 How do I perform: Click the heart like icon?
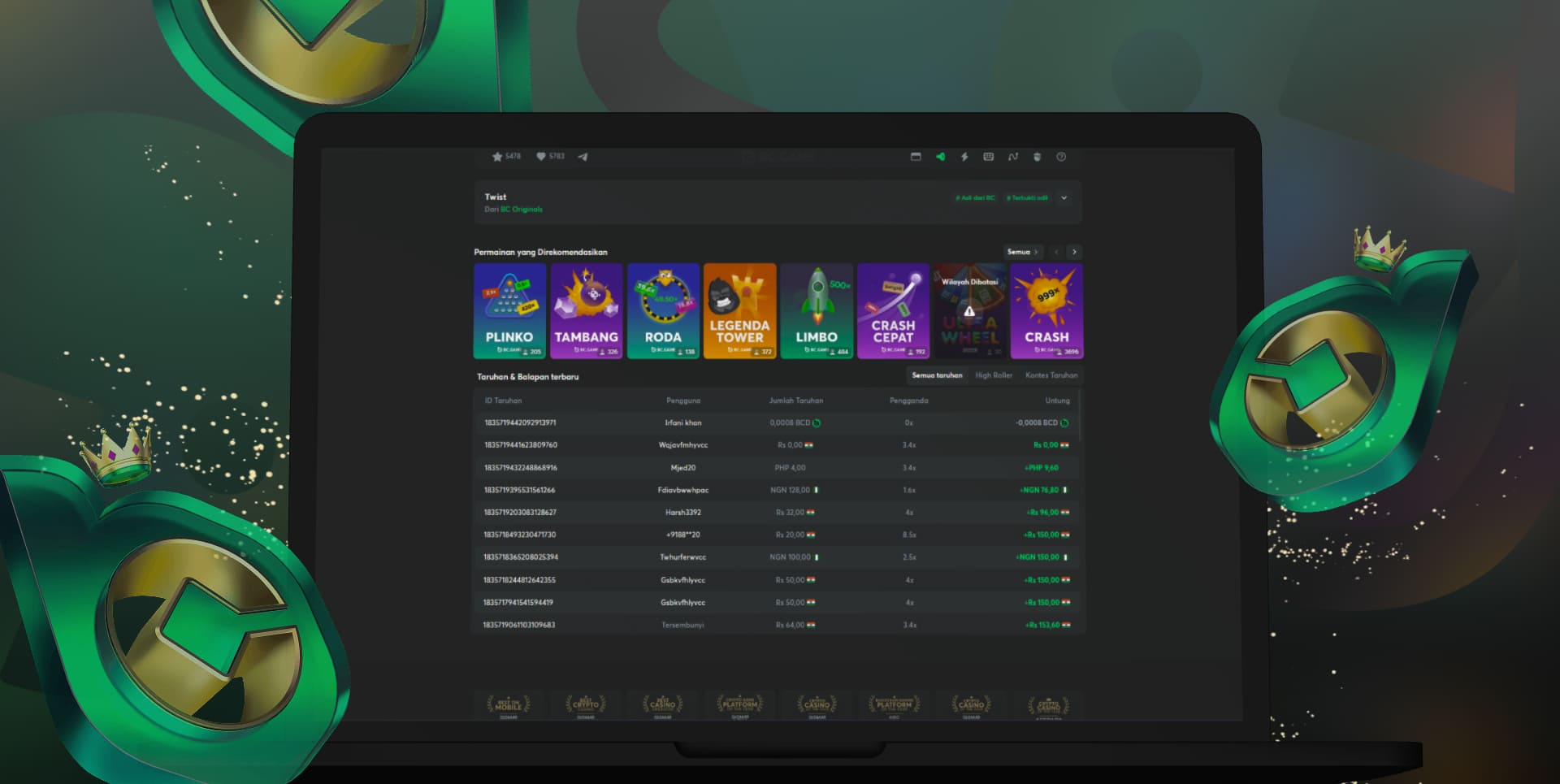click(541, 157)
